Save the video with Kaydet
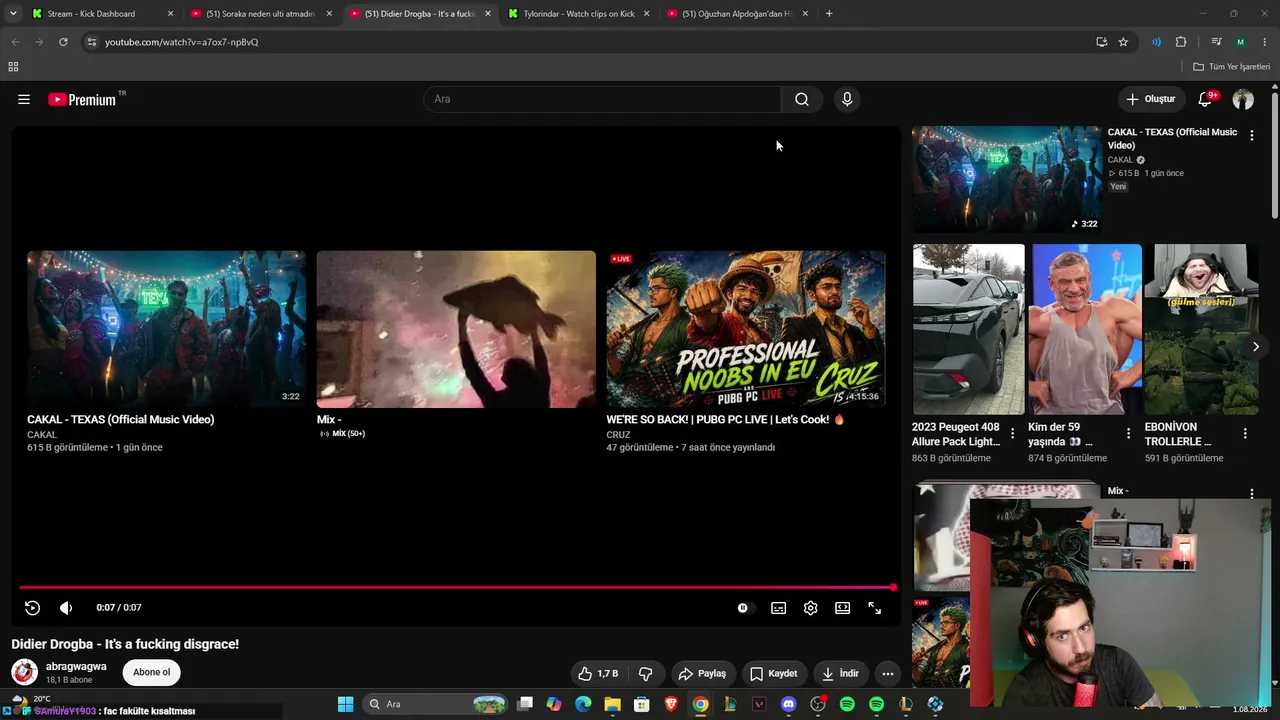The width and height of the screenshot is (1280, 720). [774, 673]
